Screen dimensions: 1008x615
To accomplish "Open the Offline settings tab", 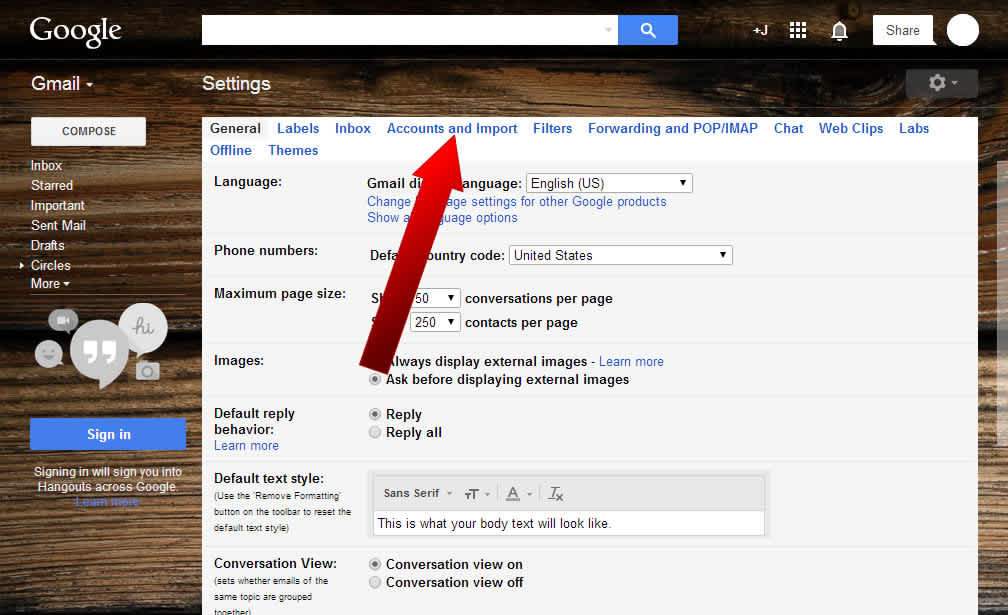I will [x=231, y=150].
